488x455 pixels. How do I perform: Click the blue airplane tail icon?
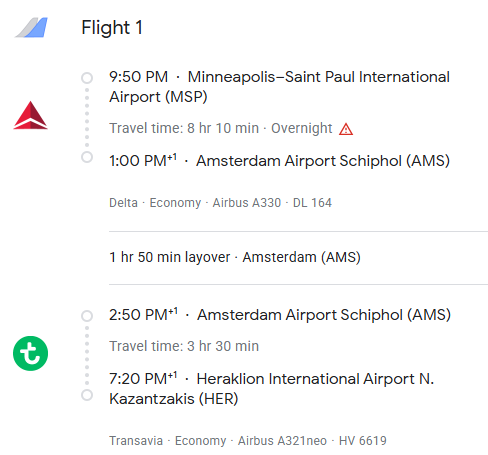coord(32,27)
